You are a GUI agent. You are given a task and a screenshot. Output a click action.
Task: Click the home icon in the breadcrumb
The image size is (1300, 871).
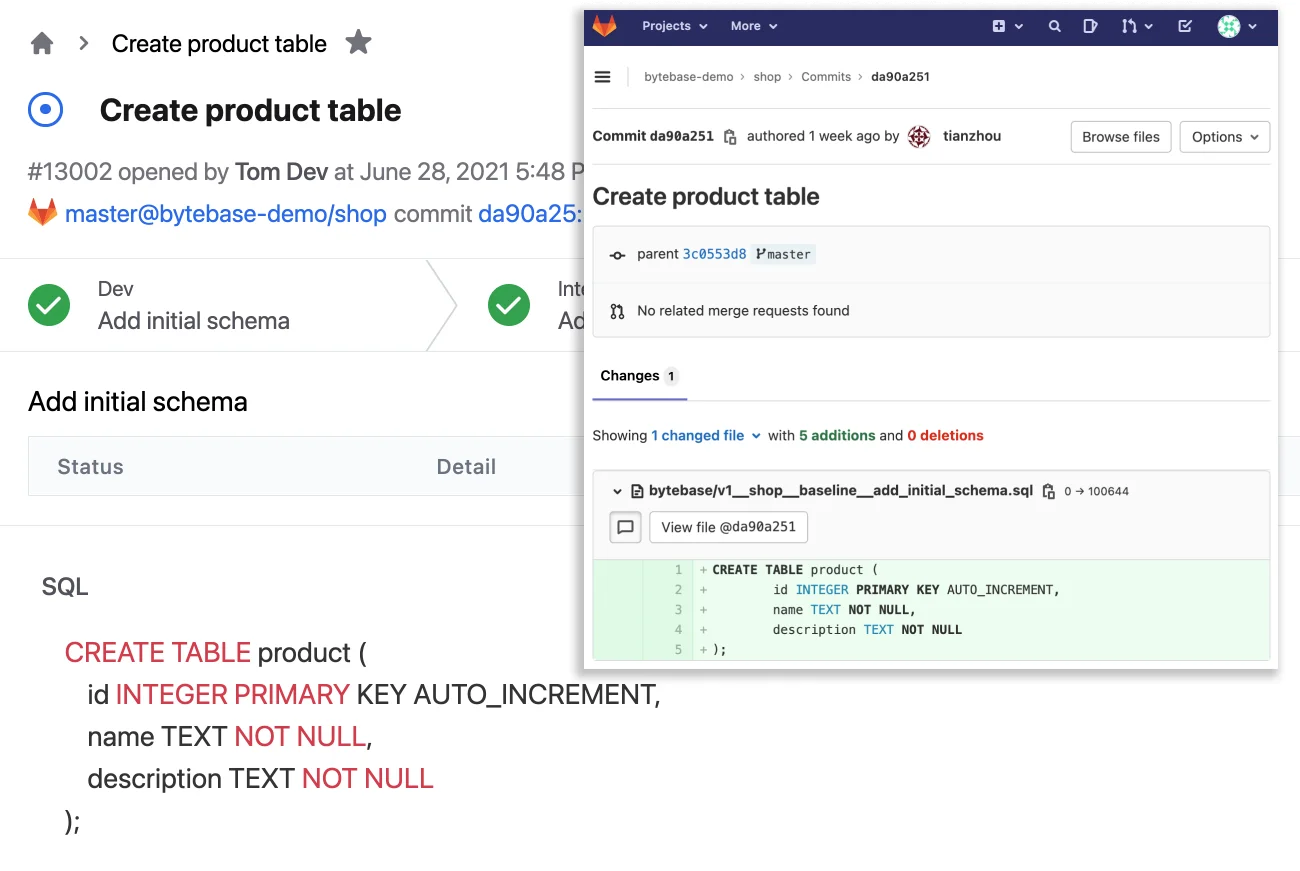42,43
